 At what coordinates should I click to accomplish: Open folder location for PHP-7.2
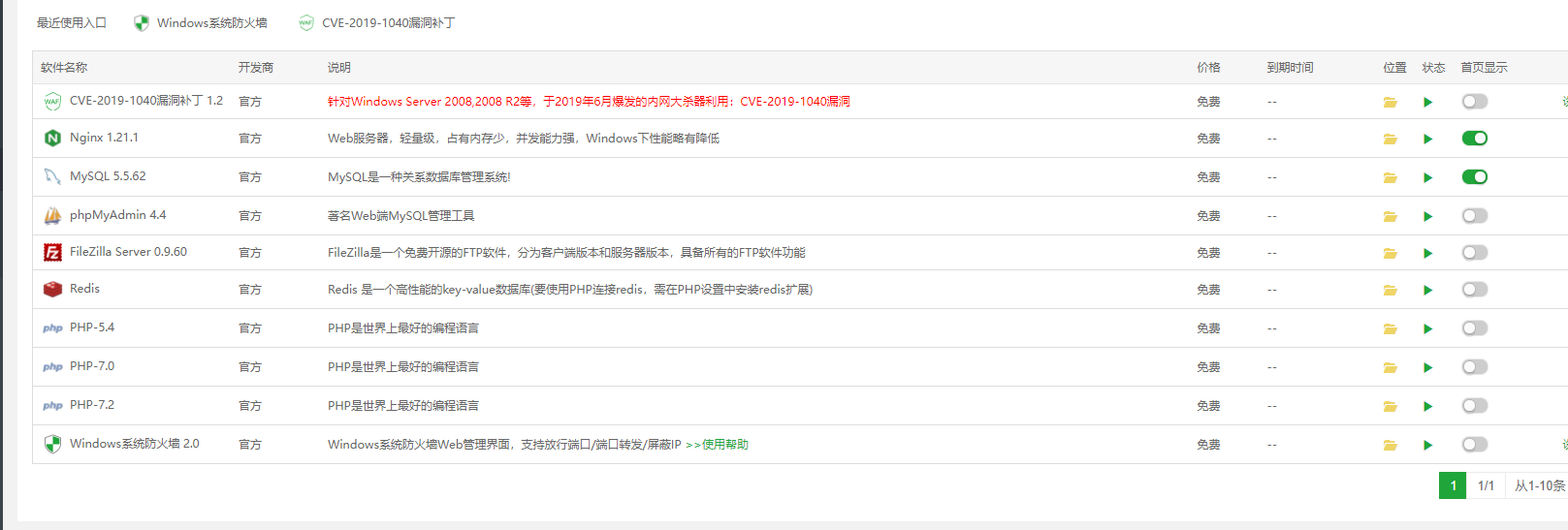point(1390,406)
